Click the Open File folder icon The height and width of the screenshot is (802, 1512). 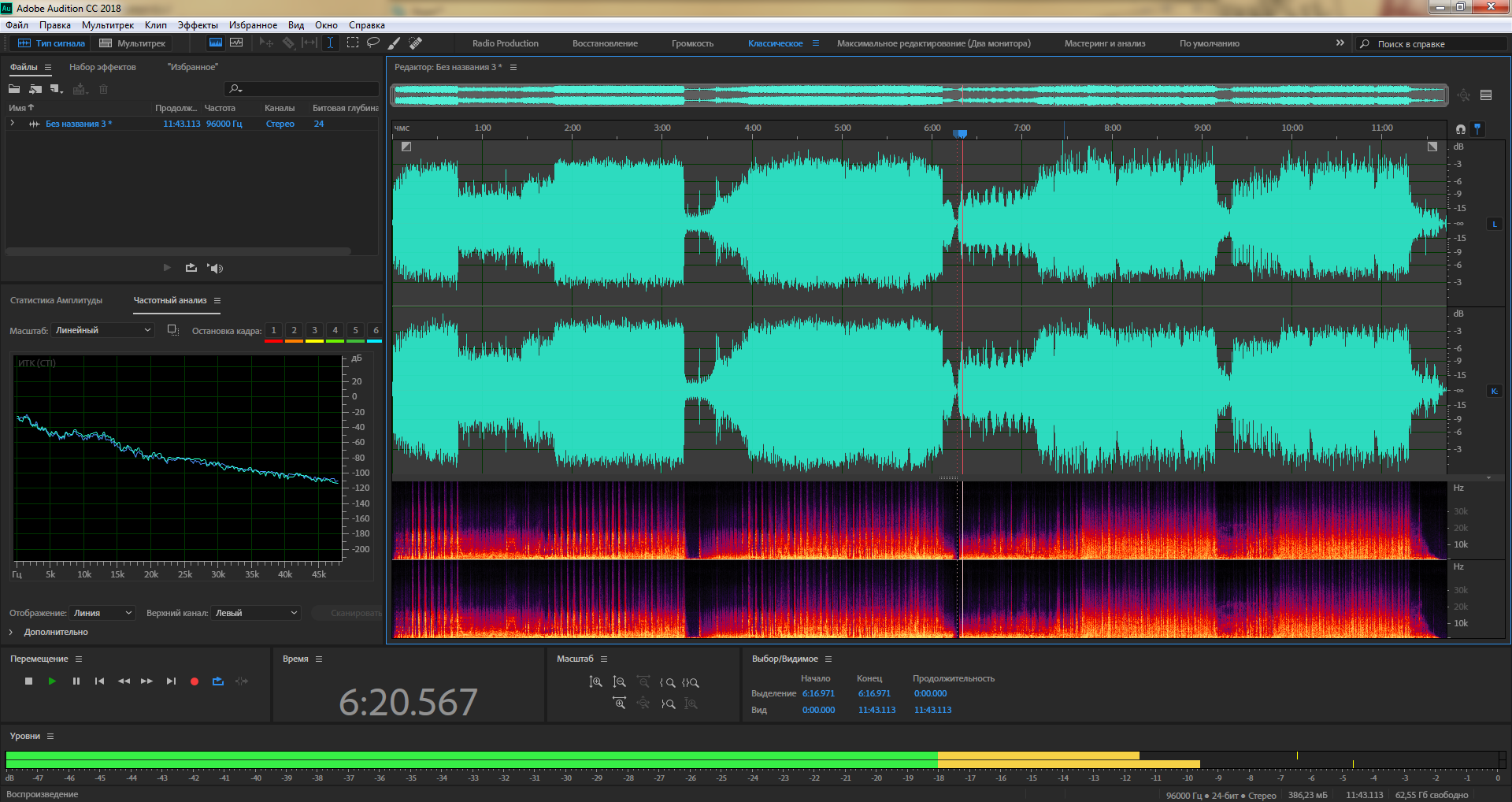tap(14, 89)
